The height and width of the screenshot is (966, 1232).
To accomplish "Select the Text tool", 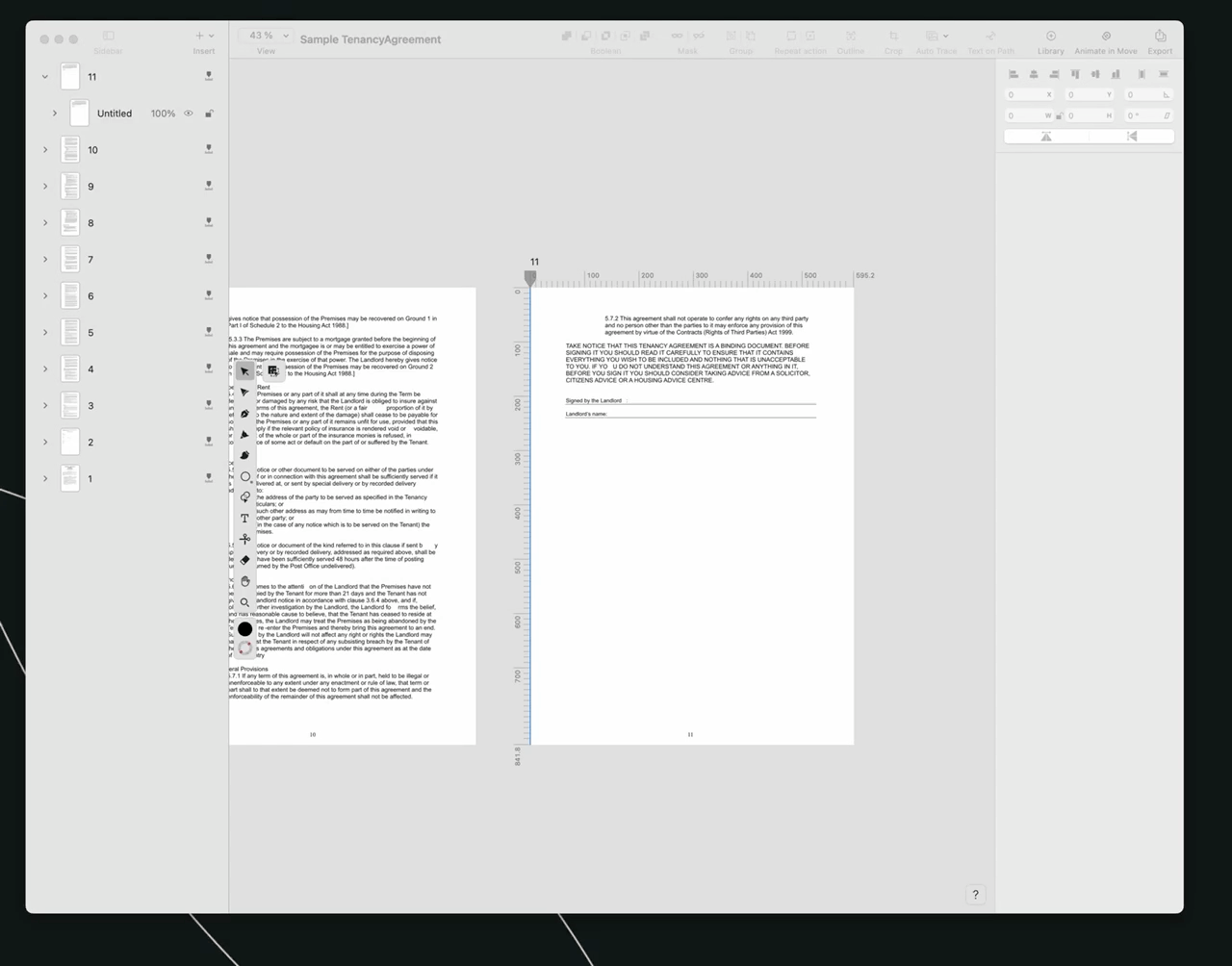I will (x=244, y=519).
